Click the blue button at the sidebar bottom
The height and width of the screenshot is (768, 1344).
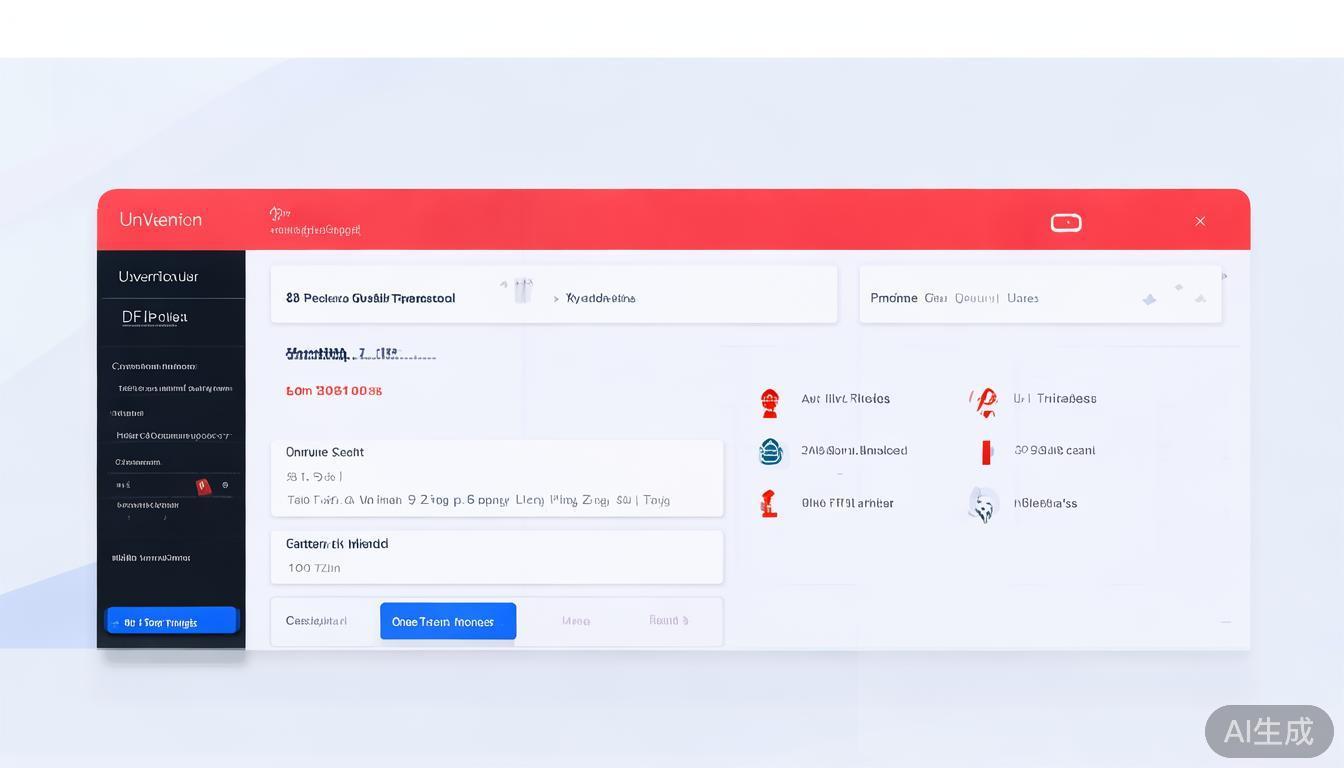click(x=172, y=621)
